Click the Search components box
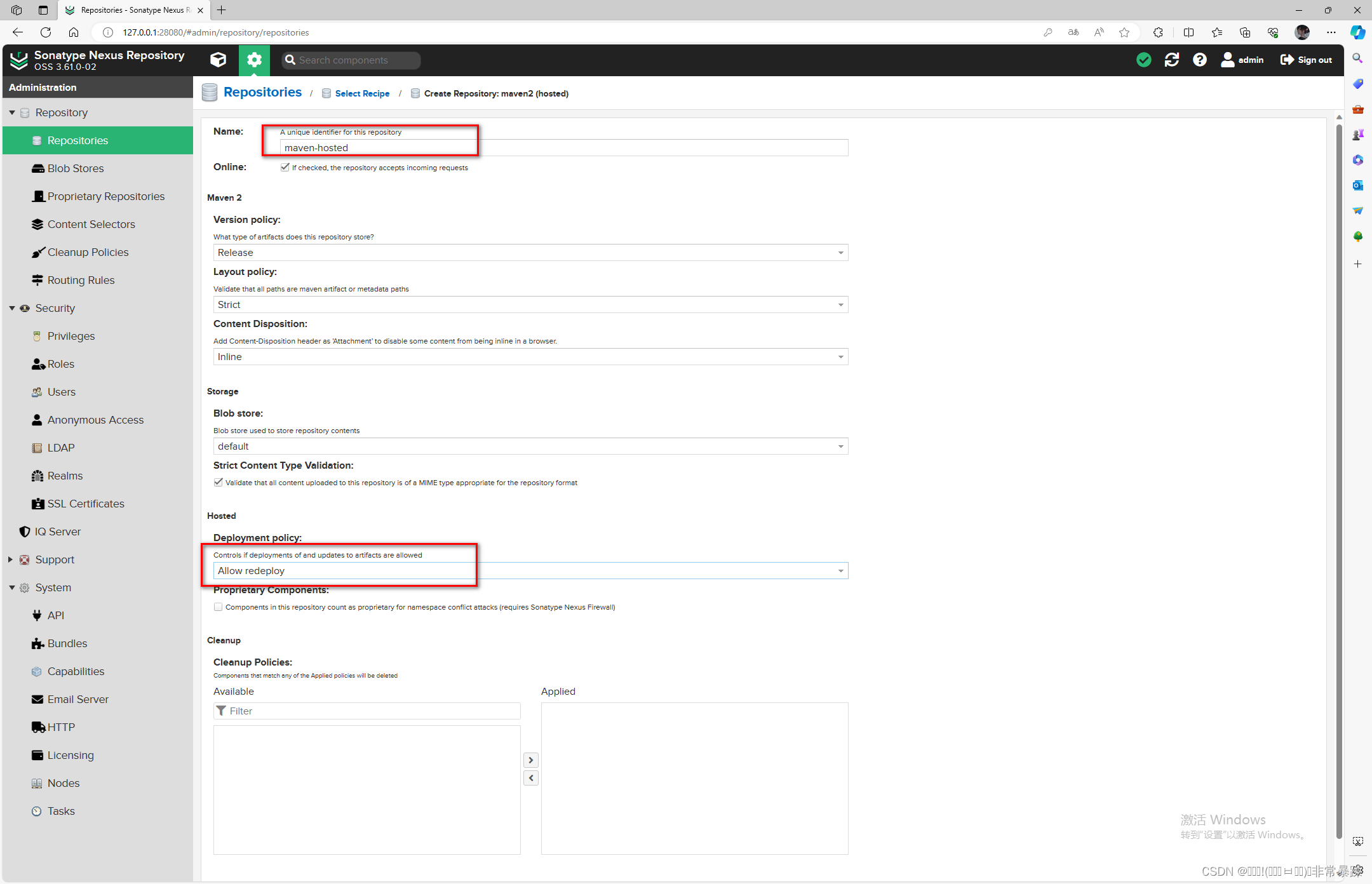Image resolution: width=1372 pixels, height=884 pixels. (351, 60)
